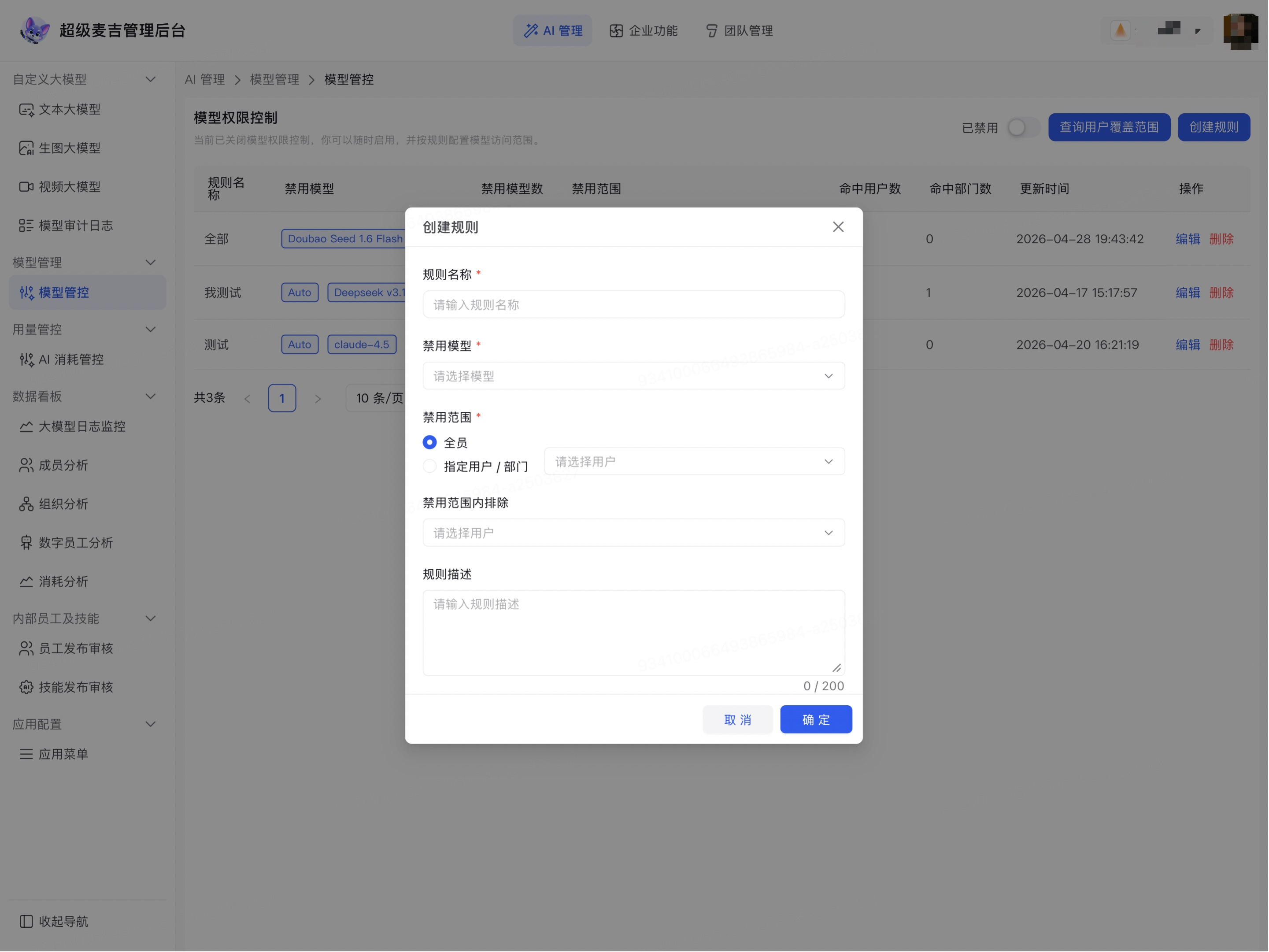Open 模型审计日志 list icon
This screenshot has width=1269, height=952.
(x=26, y=226)
